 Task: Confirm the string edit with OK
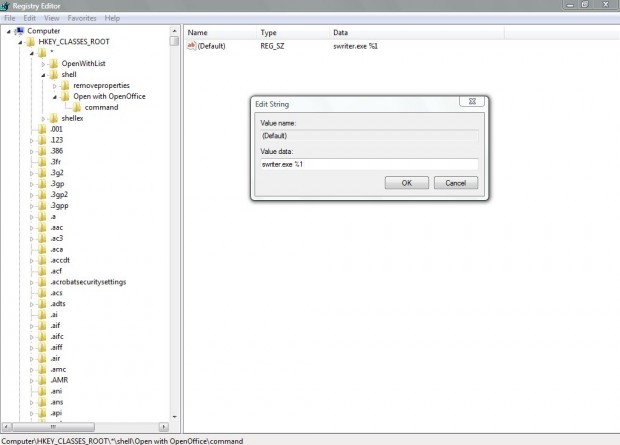pos(406,183)
